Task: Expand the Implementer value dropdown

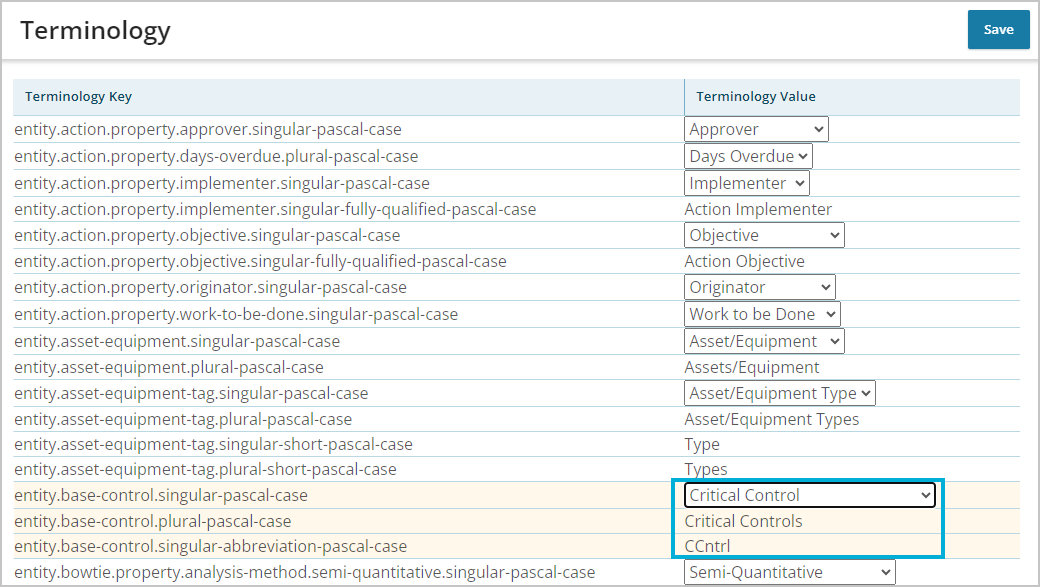Action: click(747, 183)
